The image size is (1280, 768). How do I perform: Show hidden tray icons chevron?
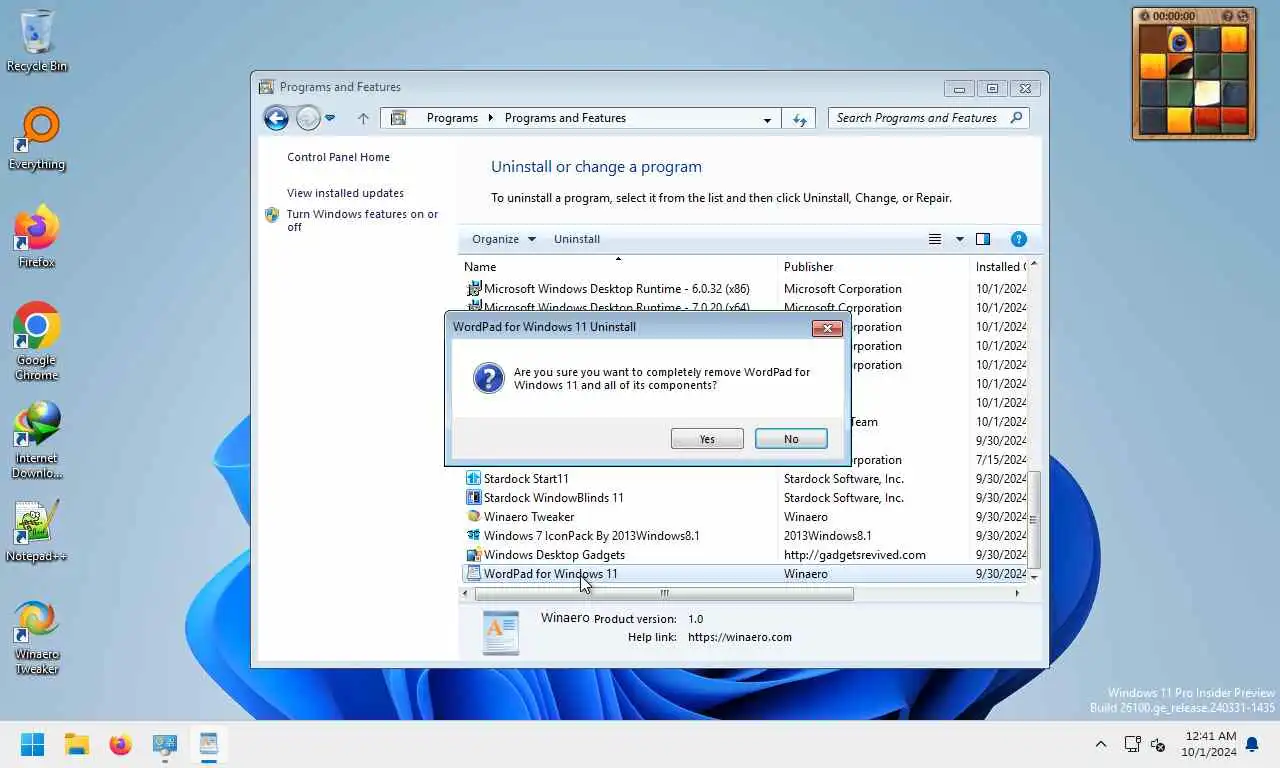pyautogui.click(x=1101, y=744)
